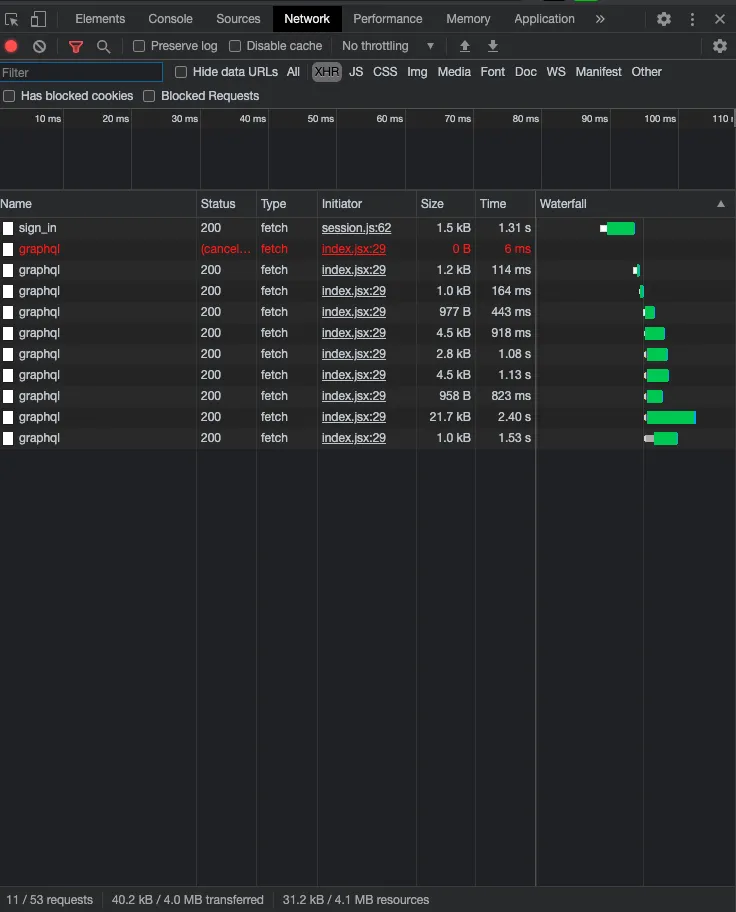Open the session.js:62 initiator link
Image resolution: width=736 pixels, height=912 pixels.
pyautogui.click(x=356, y=228)
